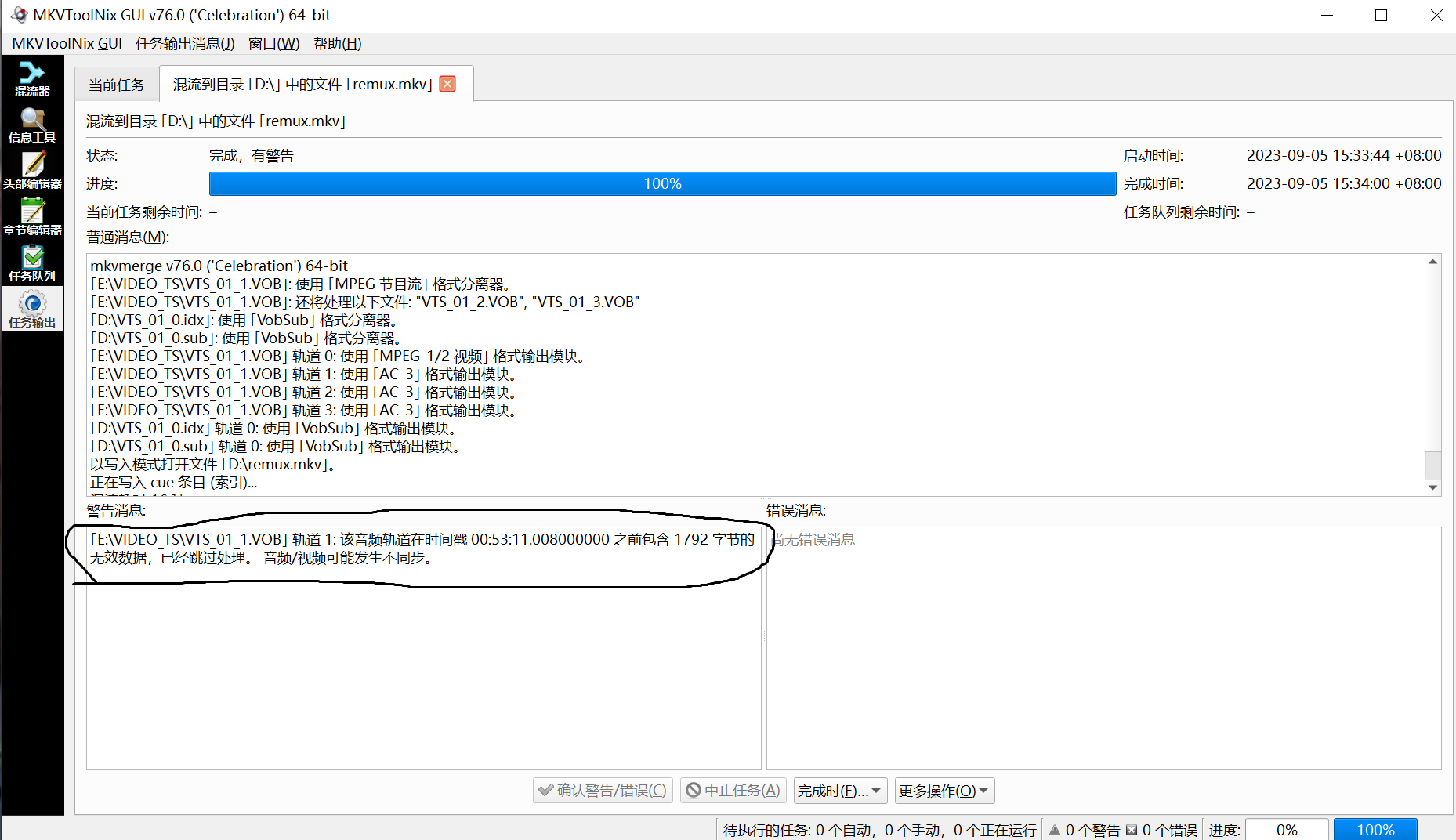Click the 0 个错误 status bar label

click(x=1169, y=830)
